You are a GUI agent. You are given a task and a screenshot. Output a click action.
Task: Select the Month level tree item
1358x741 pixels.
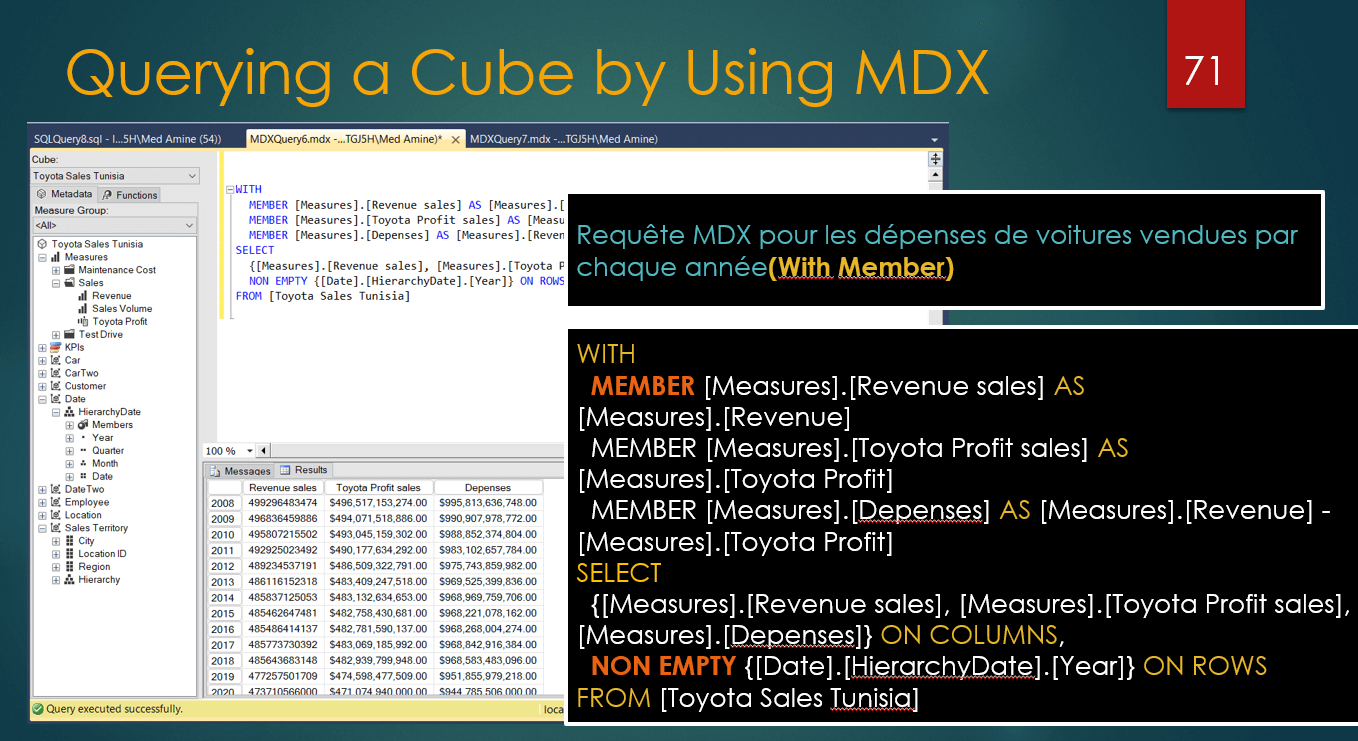[105, 464]
